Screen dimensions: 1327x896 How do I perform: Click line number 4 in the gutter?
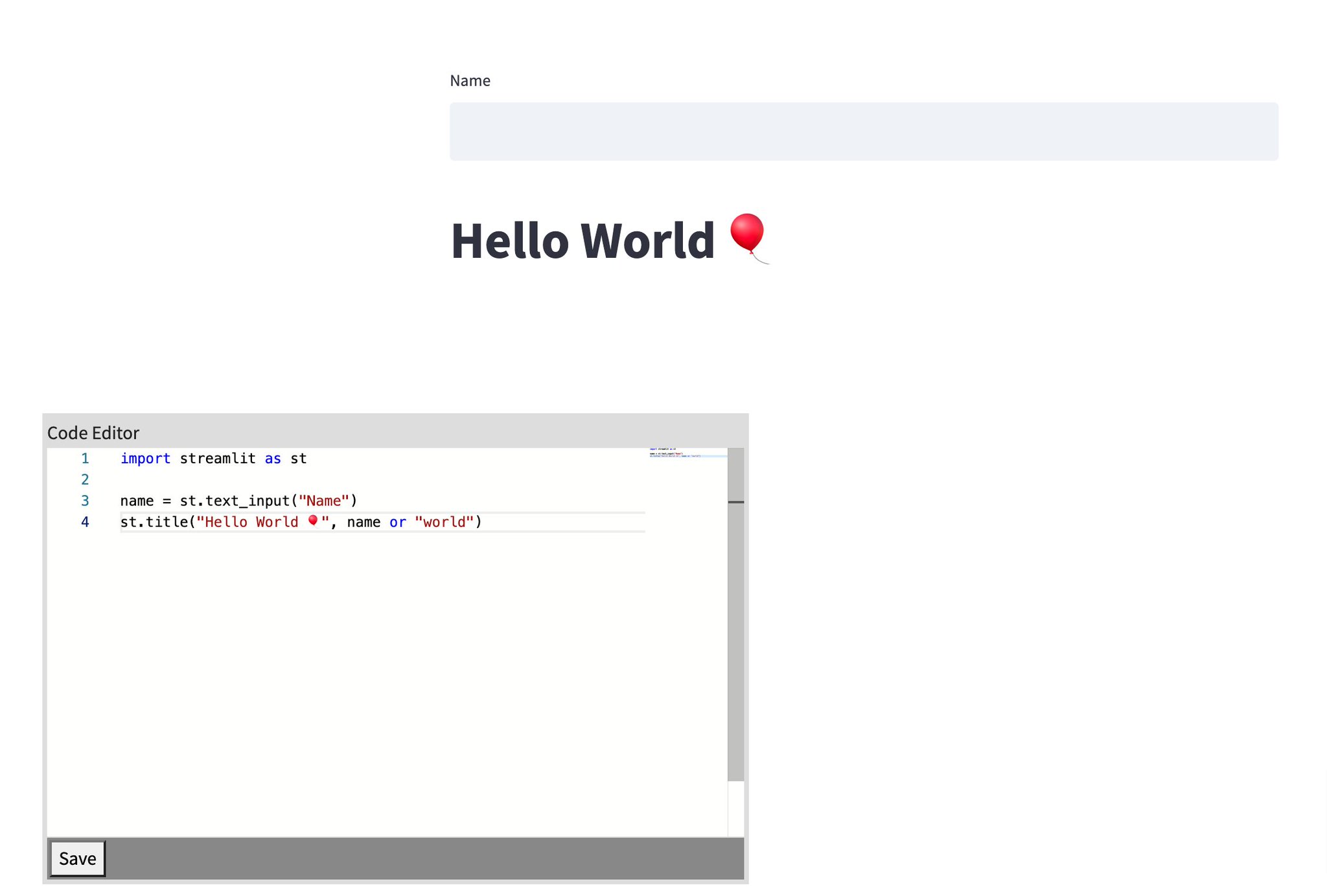click(x=85, y=522)
